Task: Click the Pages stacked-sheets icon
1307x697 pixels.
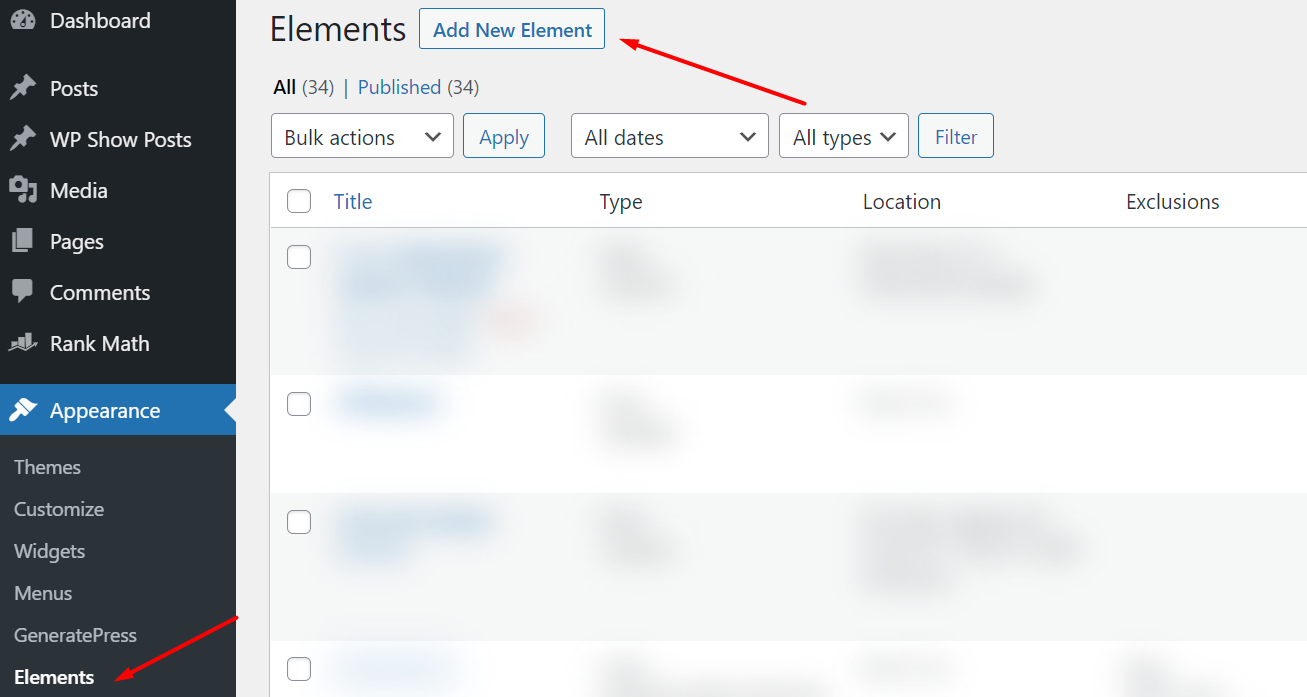Action: (23, 241)
